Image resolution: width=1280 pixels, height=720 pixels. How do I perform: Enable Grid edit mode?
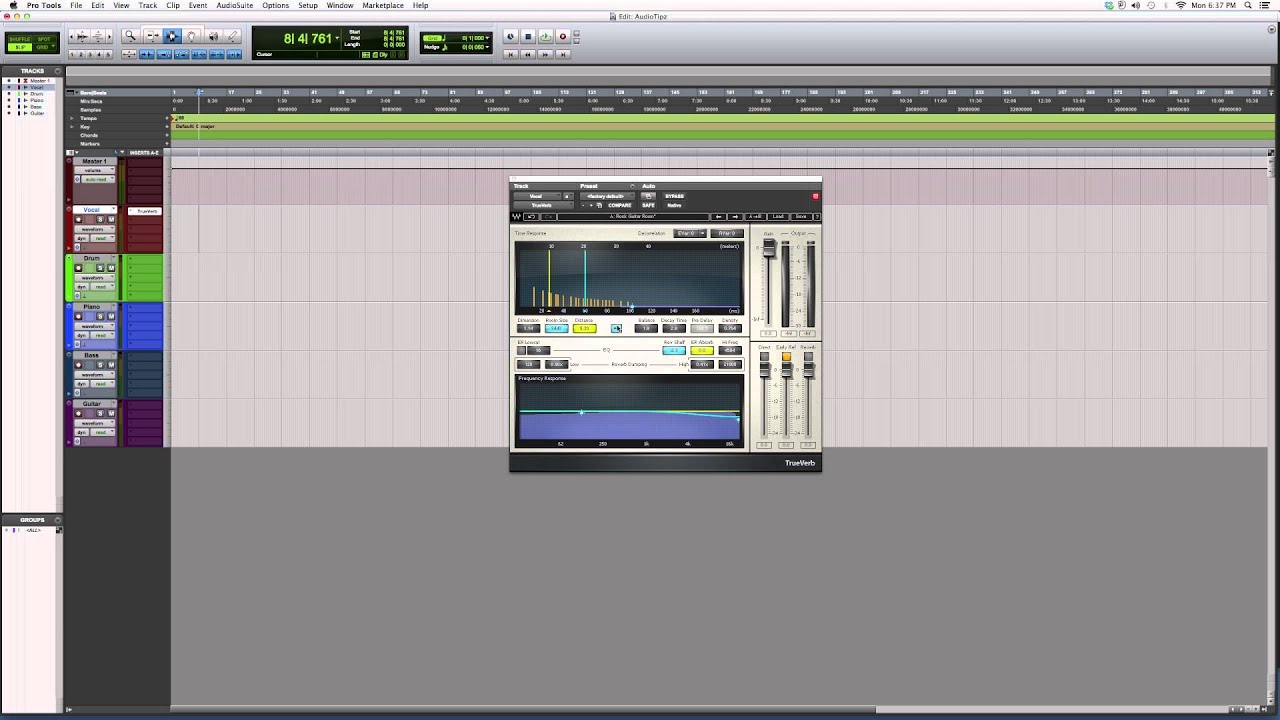(44, 47)
